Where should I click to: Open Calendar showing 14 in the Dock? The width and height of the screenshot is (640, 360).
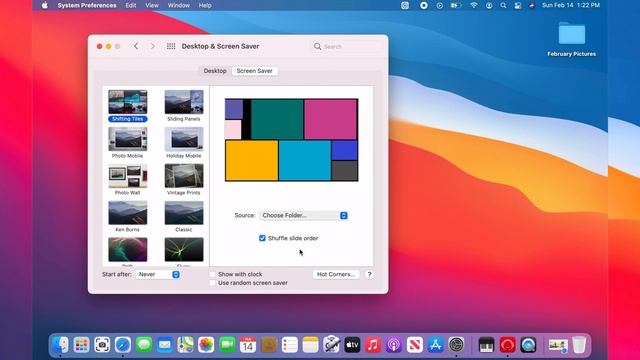click(248, 345)
